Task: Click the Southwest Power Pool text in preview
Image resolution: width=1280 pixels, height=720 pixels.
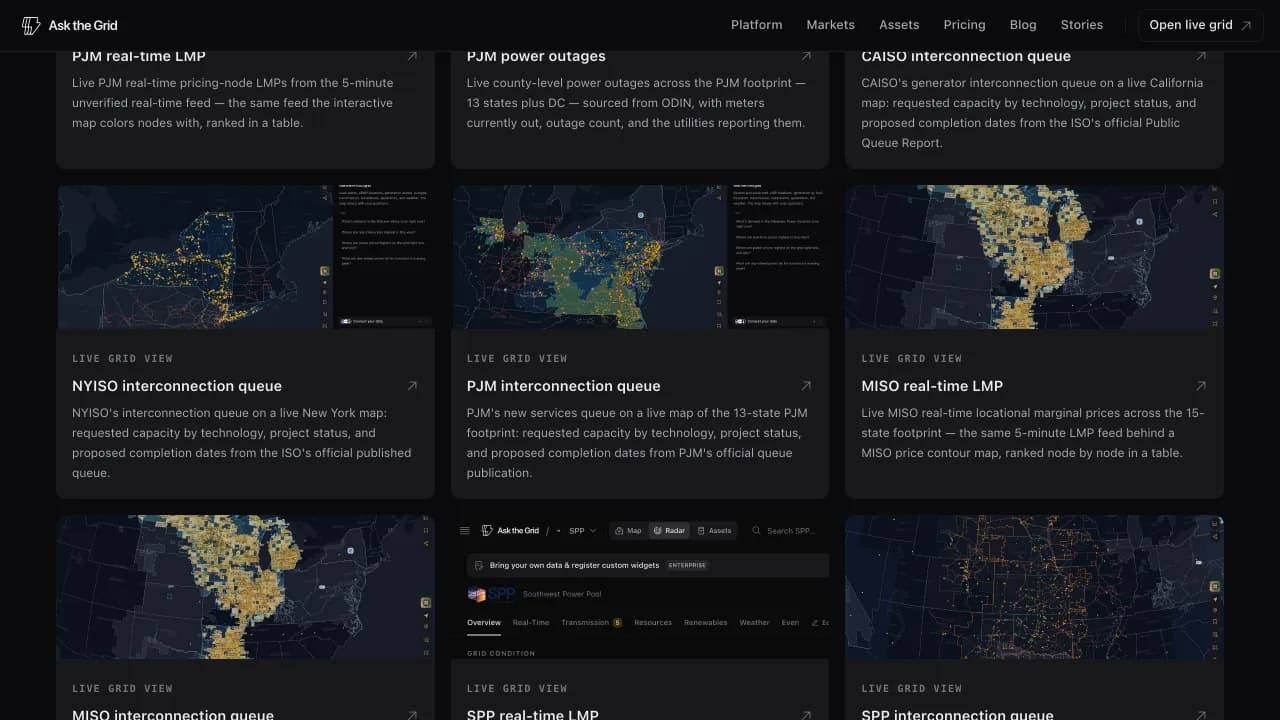Action: (562, 594)
